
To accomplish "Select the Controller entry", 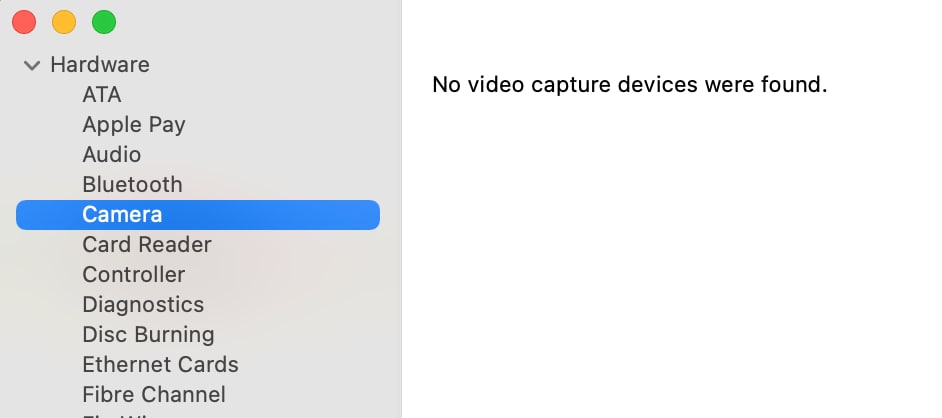I will click(x=134, y=275).
